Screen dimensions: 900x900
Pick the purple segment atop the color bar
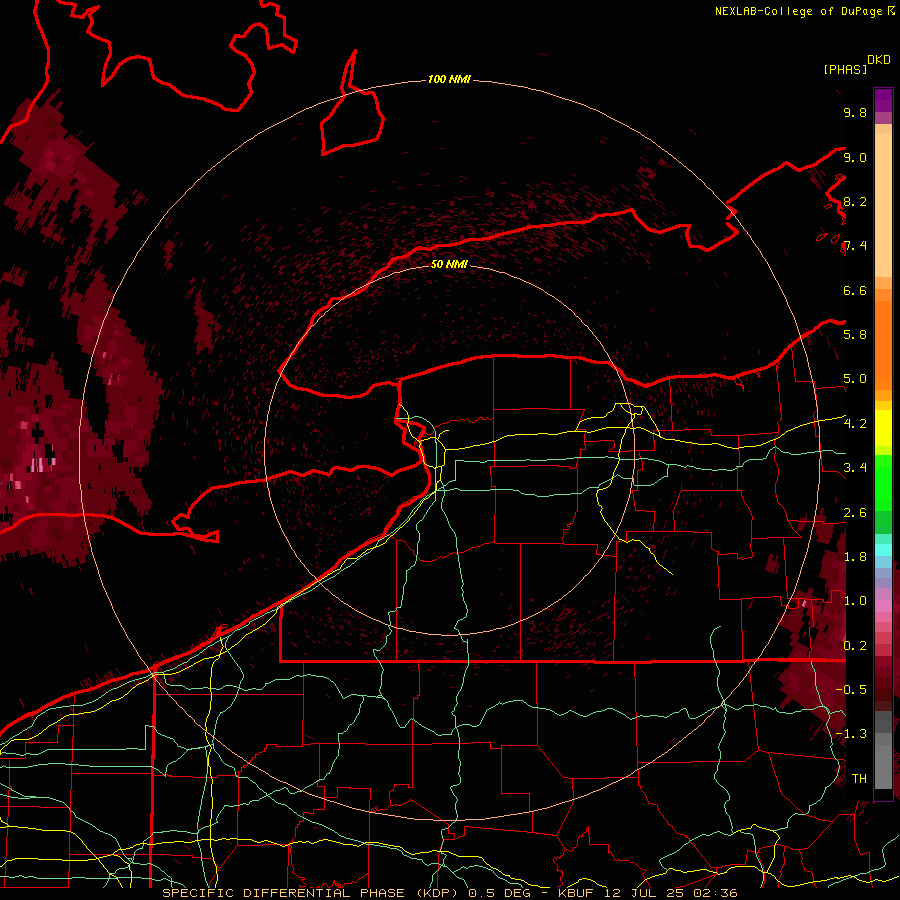(883, 100)
